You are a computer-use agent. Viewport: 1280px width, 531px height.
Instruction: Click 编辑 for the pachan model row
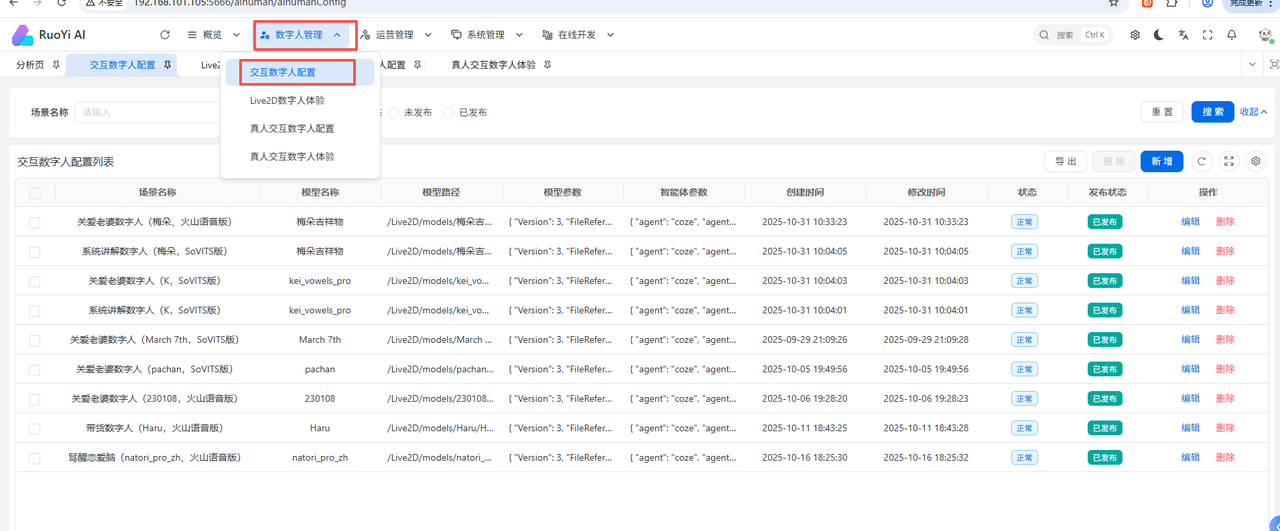[x=1190, y=369]
